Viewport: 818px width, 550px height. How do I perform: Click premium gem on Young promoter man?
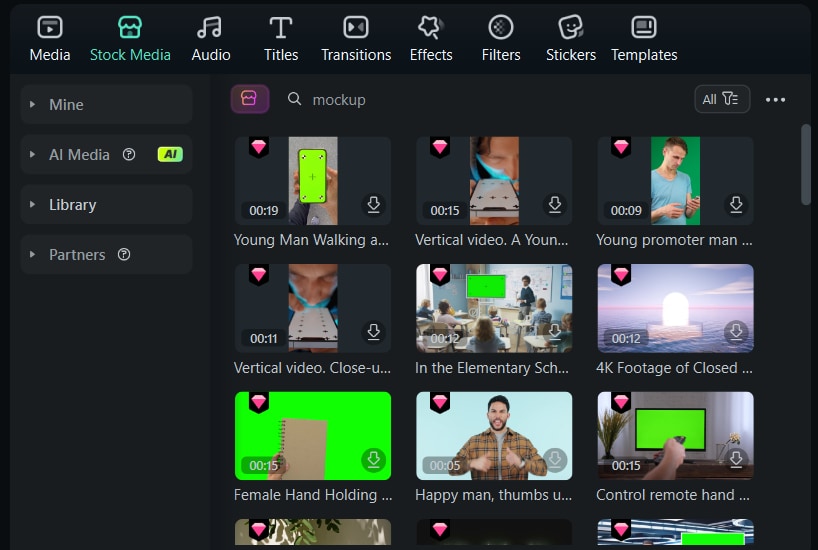[x=621, y=147]
